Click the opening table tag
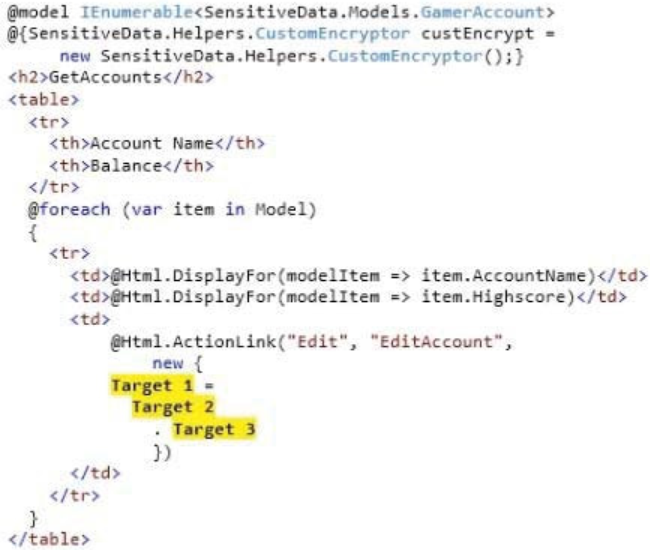 click(x=44, y=99)
